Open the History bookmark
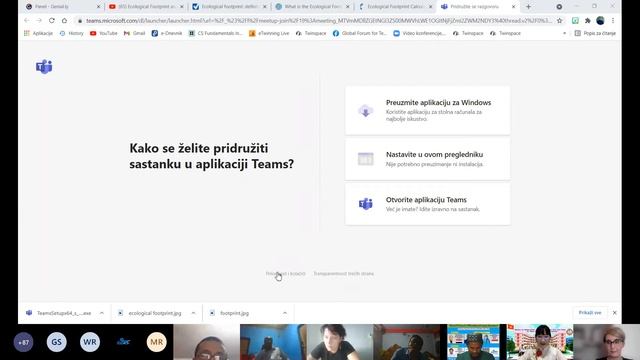Screen dimensions: 640x360 pyautogui.click(x=71, y=33)
